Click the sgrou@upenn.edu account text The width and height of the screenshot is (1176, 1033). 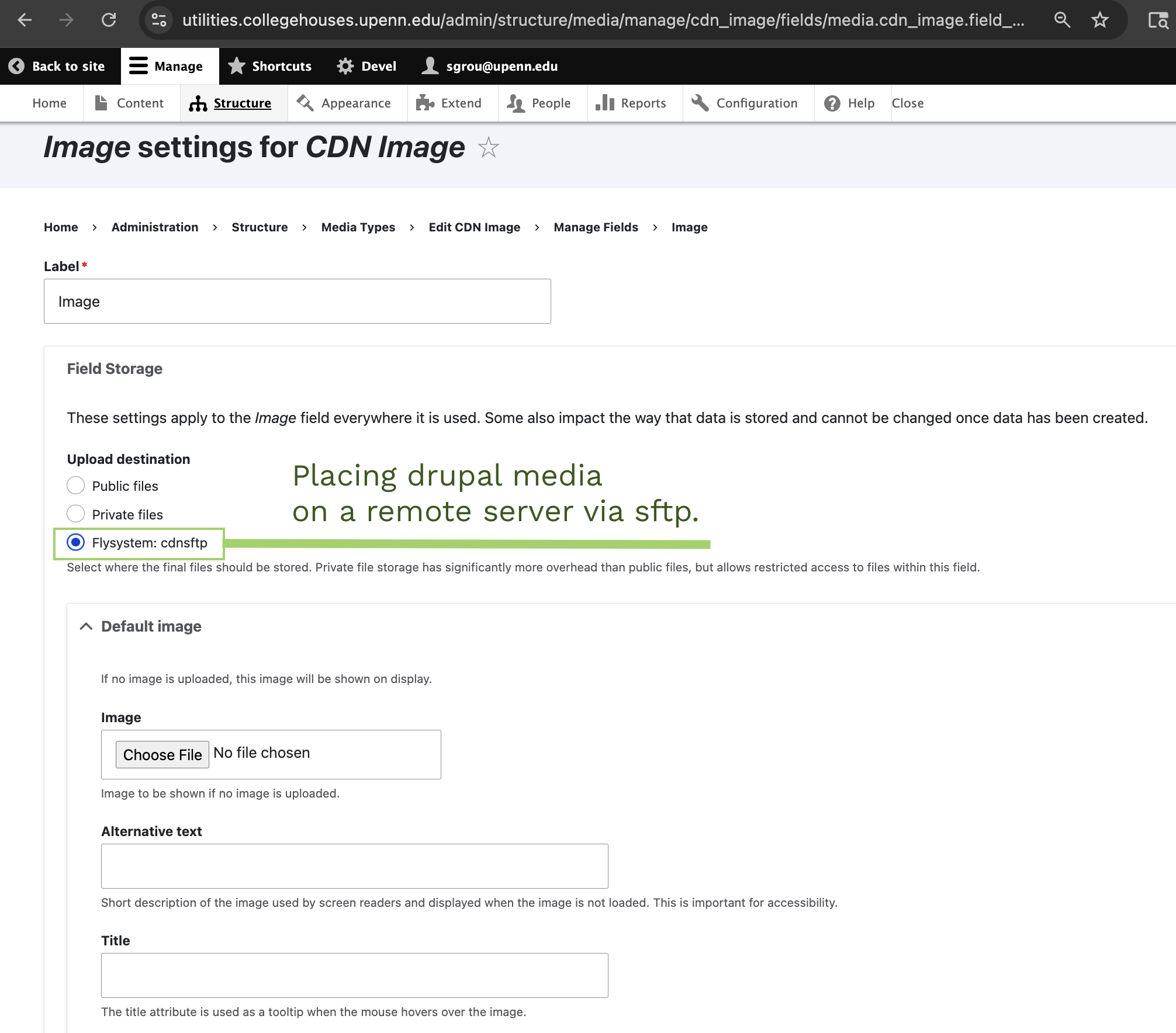pyautogui.click(x=502, y=66)
